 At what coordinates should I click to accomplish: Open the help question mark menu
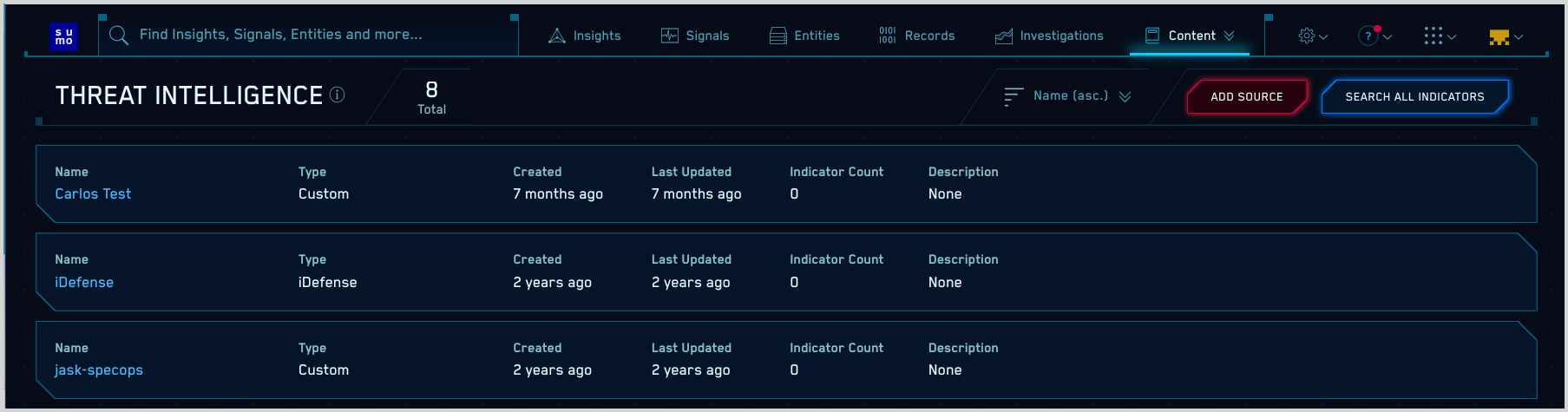[1374, 36]
